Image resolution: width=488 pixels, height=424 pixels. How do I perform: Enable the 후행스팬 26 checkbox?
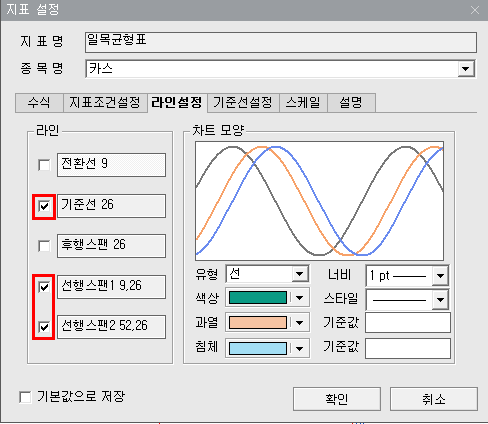click(44, 246)
